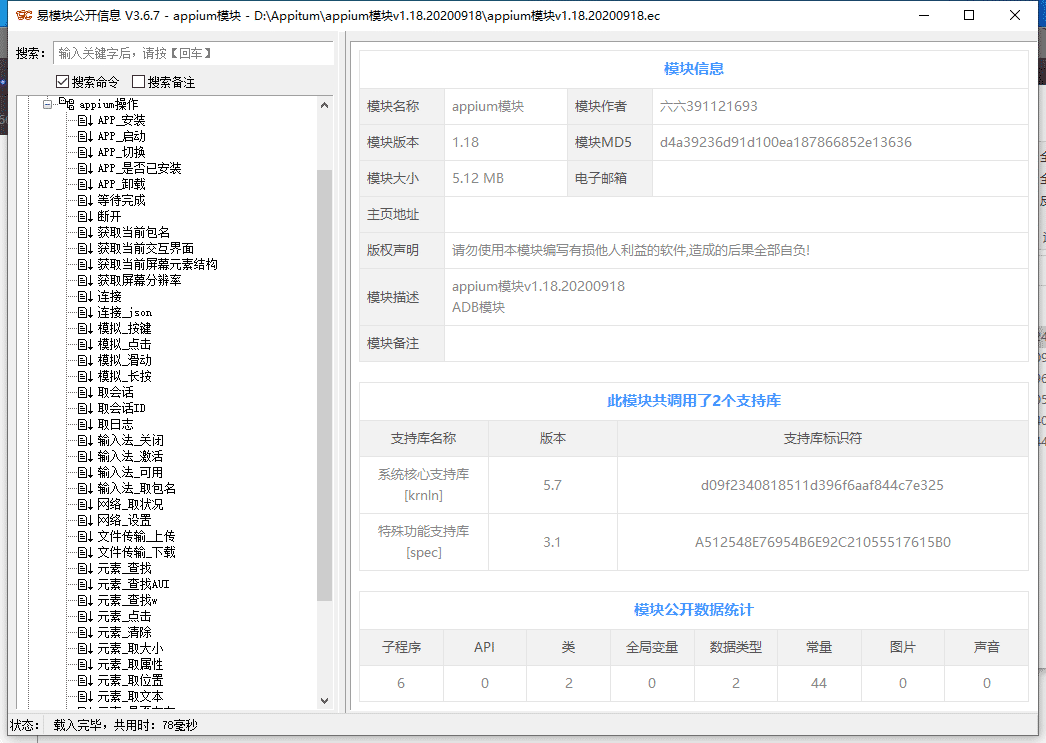Select the 模拟_按键 subroutine icon
This screenshot has height=743, width=1046.
[85, 328]
